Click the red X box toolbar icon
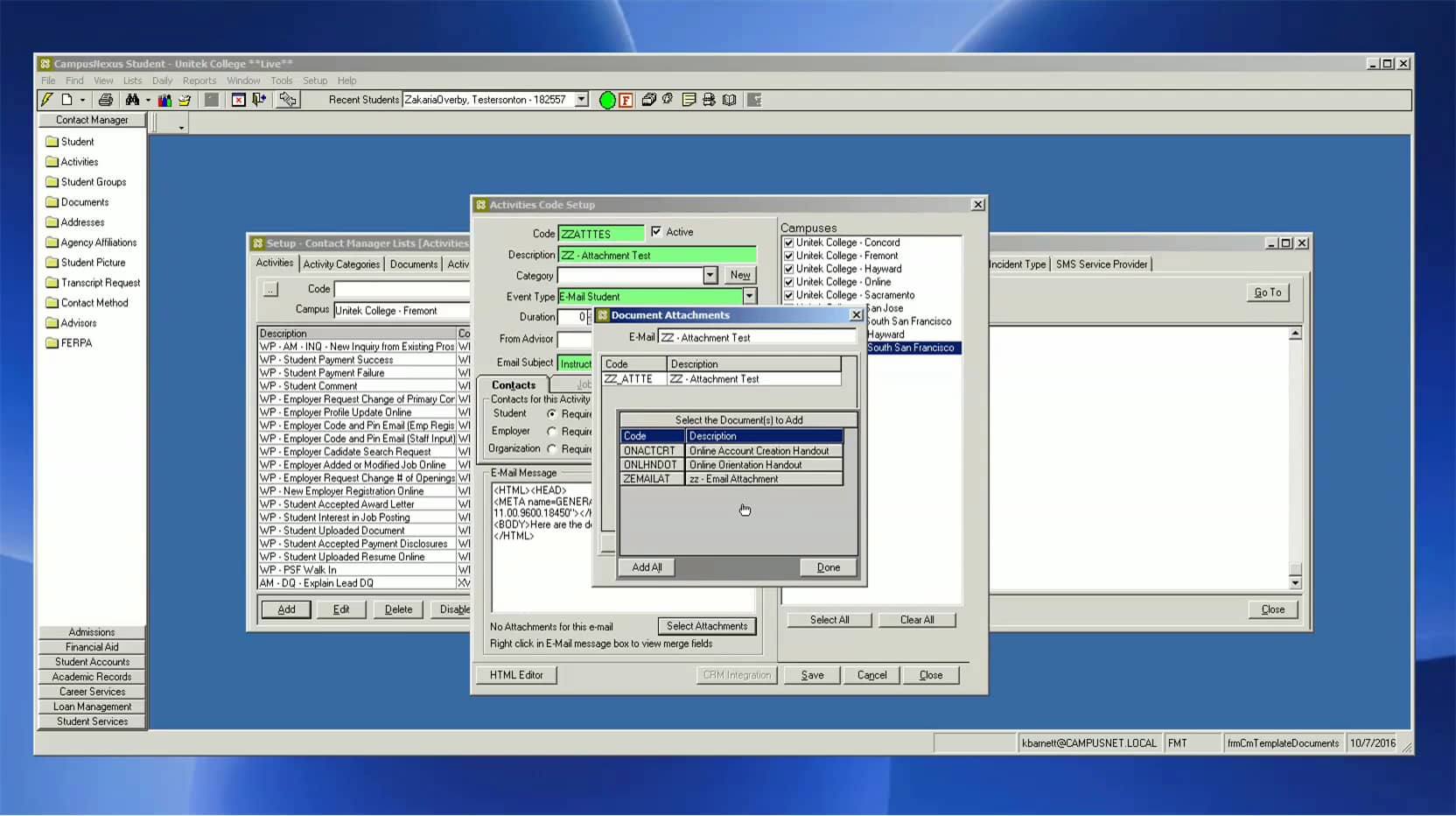Image resolution: width=1456 pixels, height=816 pixels. [238, 100]
